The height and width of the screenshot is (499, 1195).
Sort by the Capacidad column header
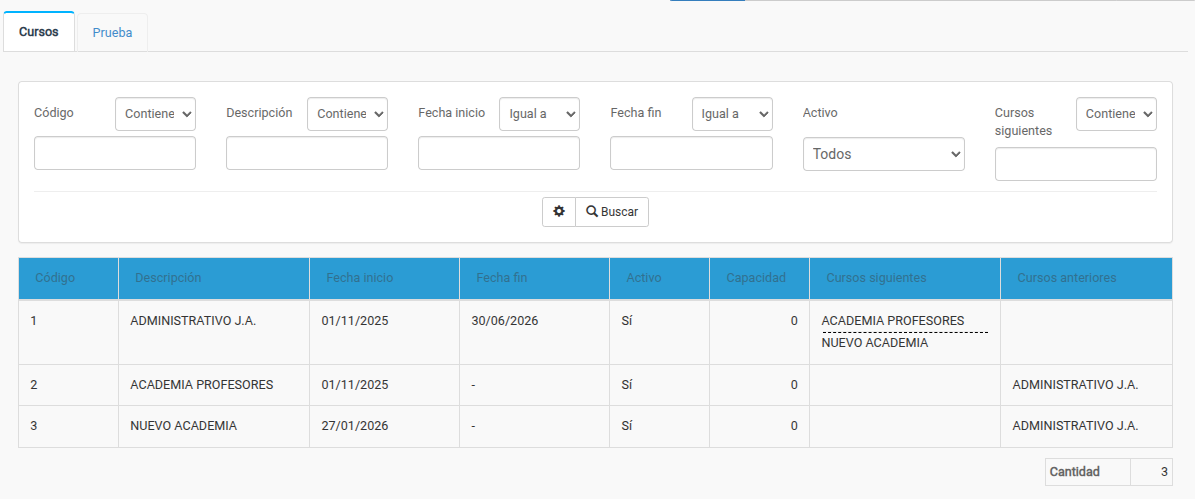pos(756,278)
